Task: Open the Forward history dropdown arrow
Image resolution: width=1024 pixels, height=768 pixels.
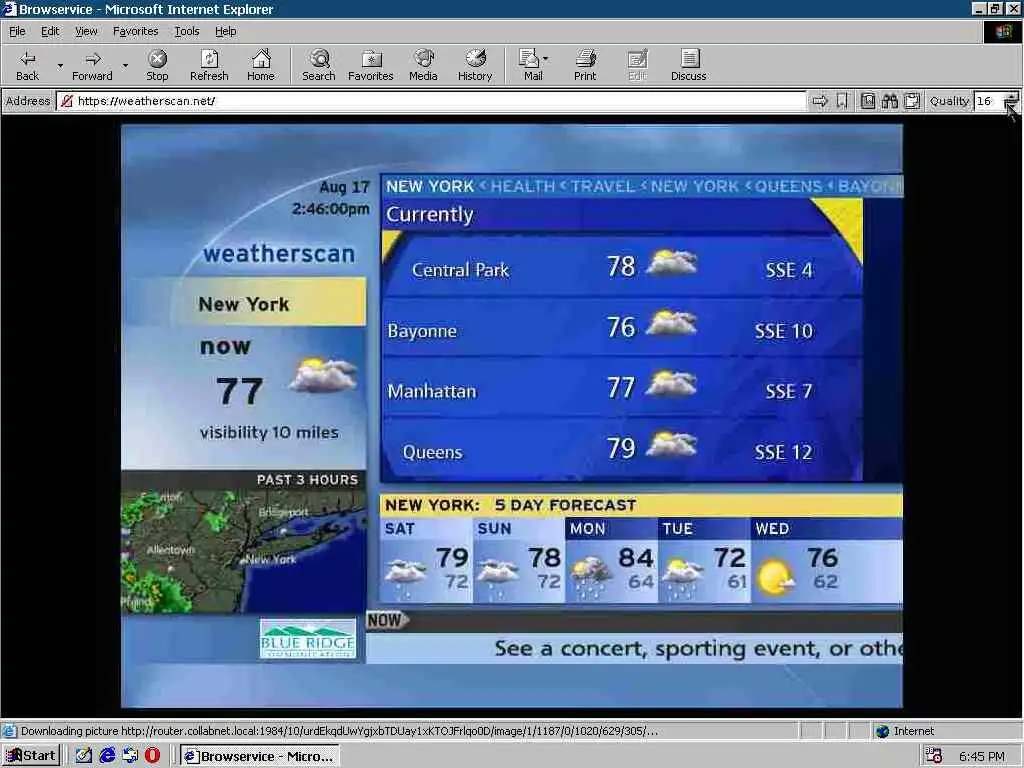Action: click(x=125, y=65)
